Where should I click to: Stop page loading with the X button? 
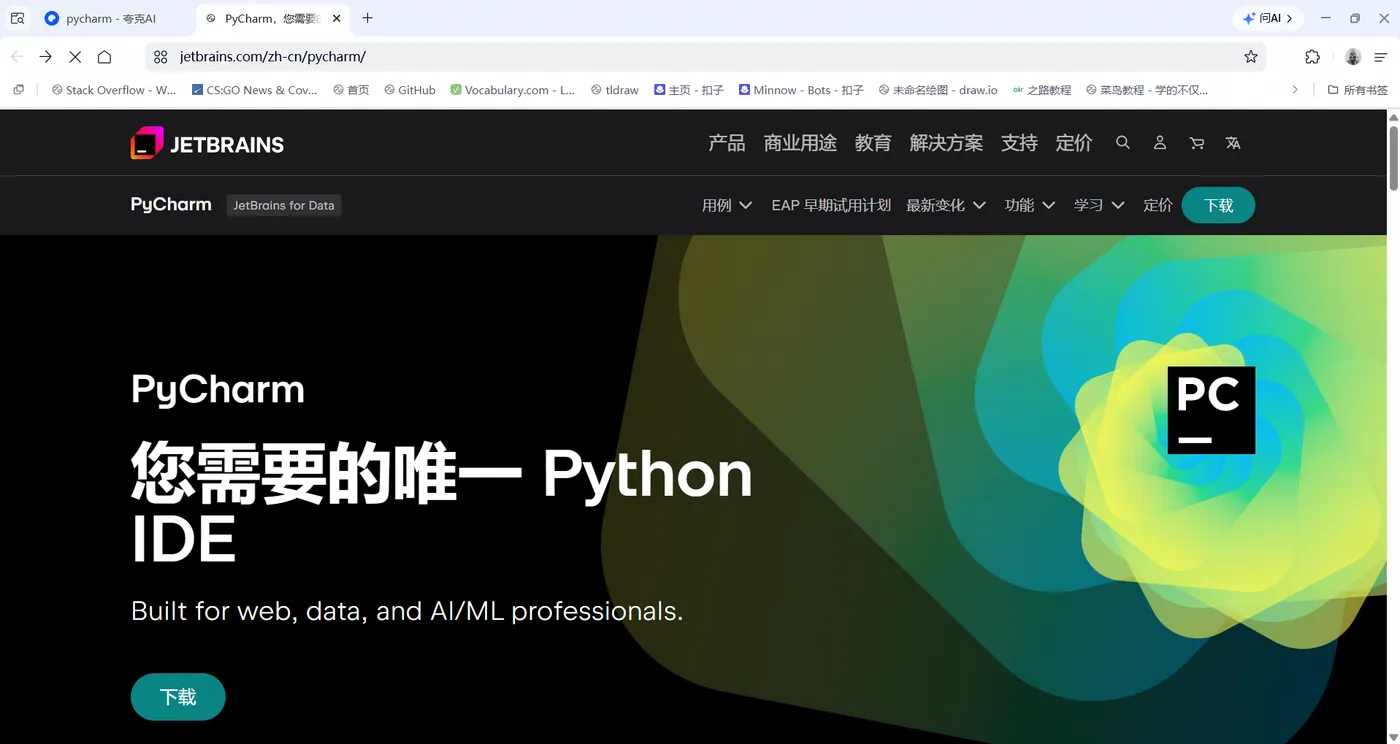75,57
